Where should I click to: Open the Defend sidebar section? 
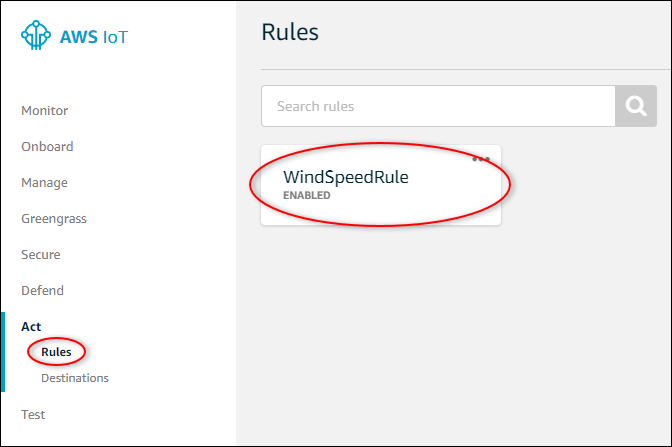pos(43,290)
